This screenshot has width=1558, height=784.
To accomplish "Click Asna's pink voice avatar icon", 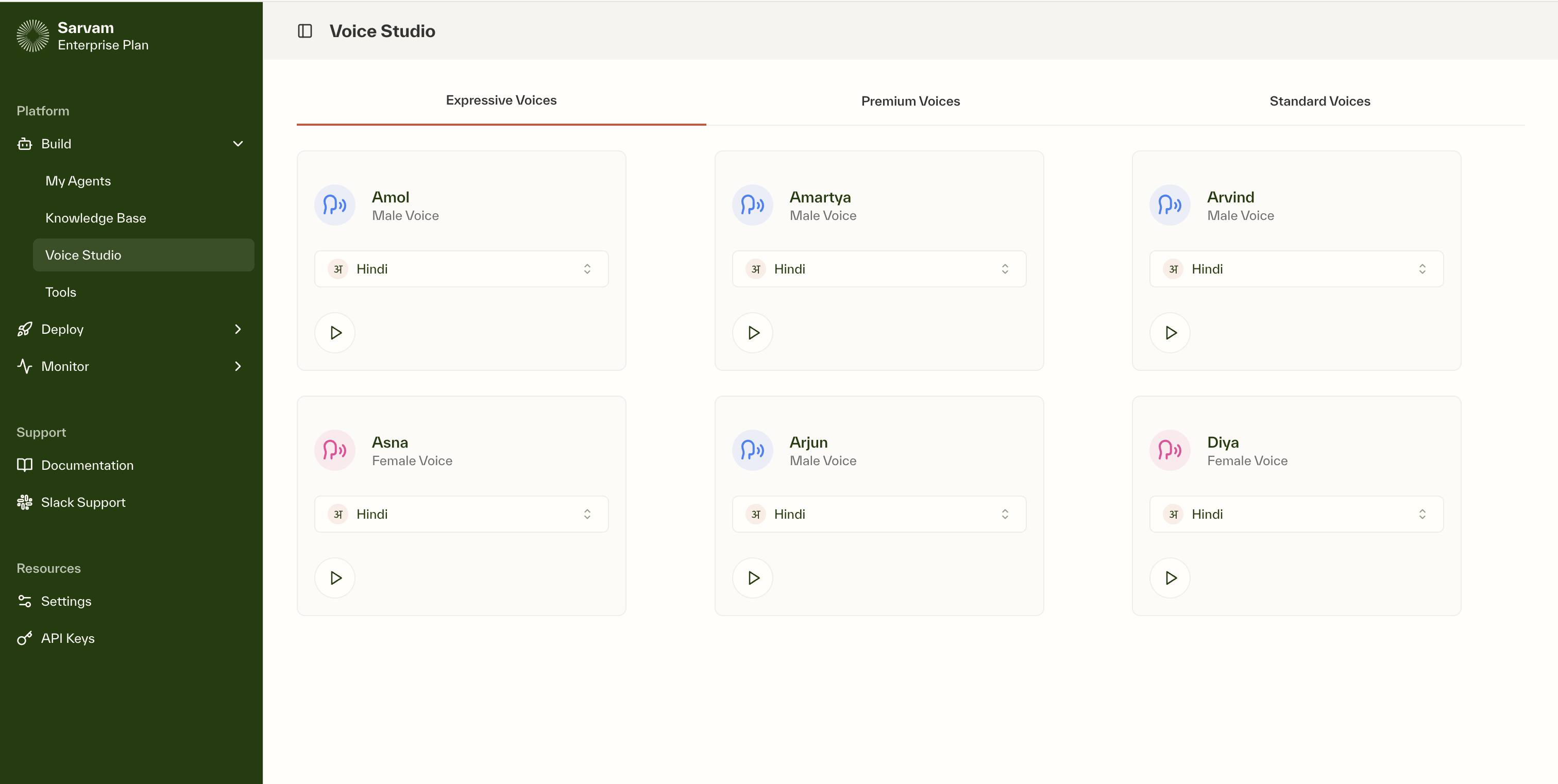I will point(334,450).
